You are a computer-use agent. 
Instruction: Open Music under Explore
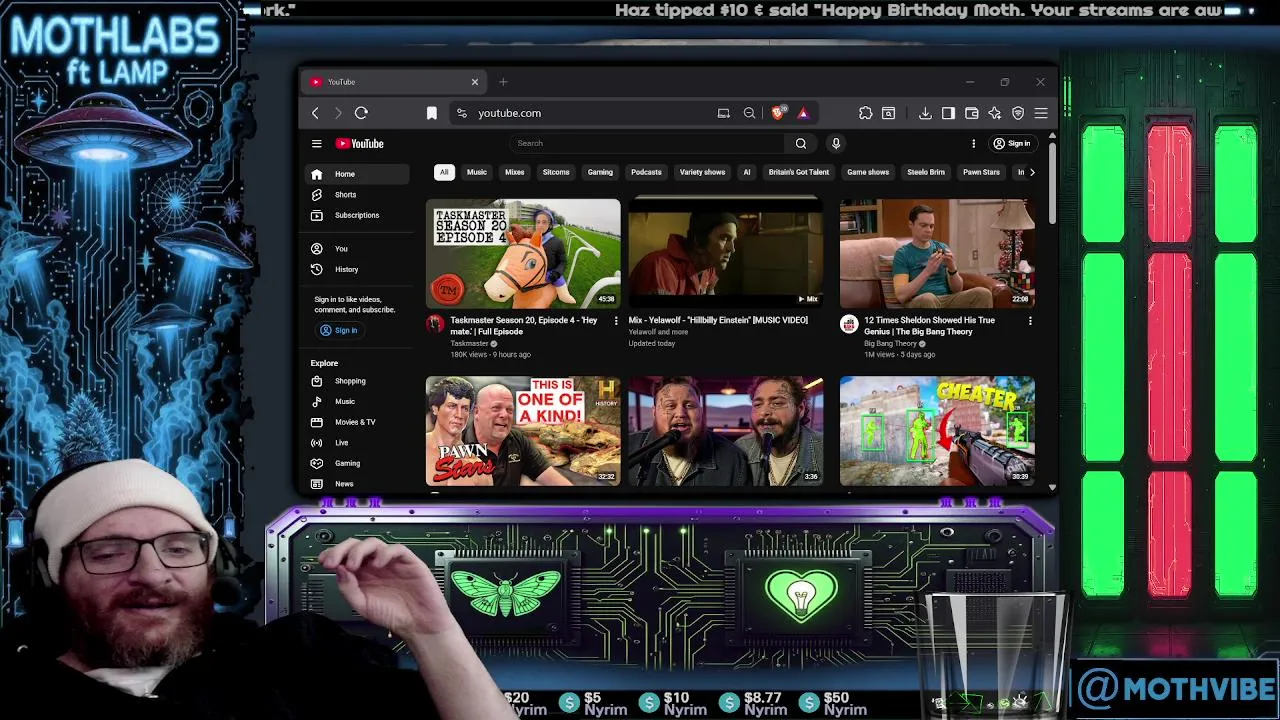358,401
